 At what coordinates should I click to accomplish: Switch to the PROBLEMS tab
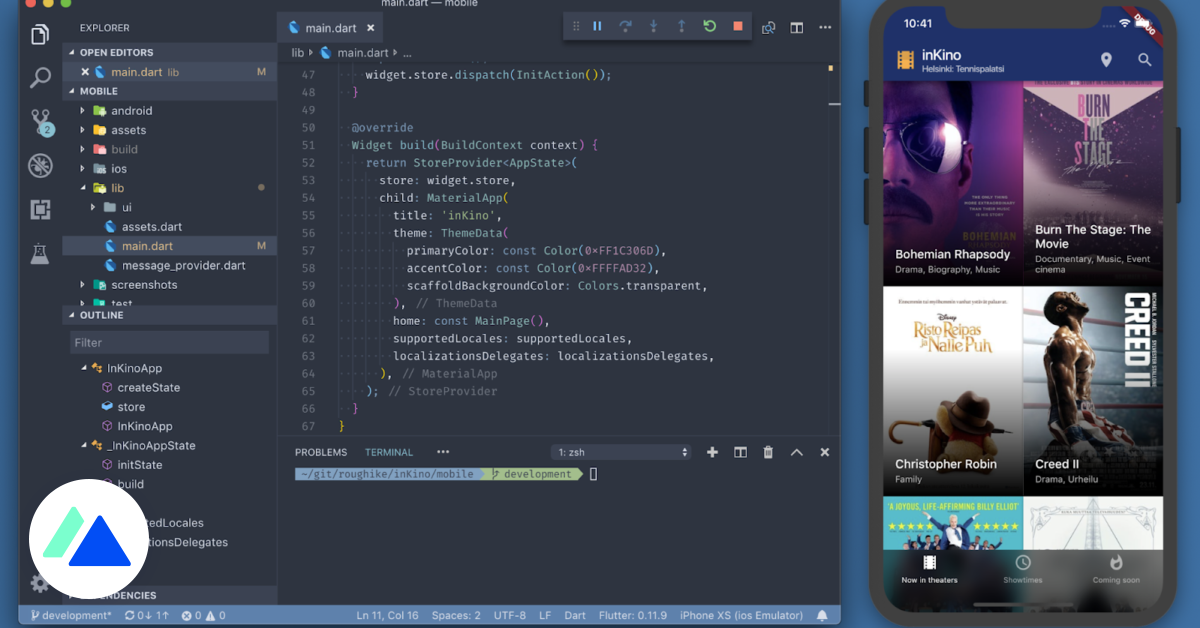(x=320, y=452)
